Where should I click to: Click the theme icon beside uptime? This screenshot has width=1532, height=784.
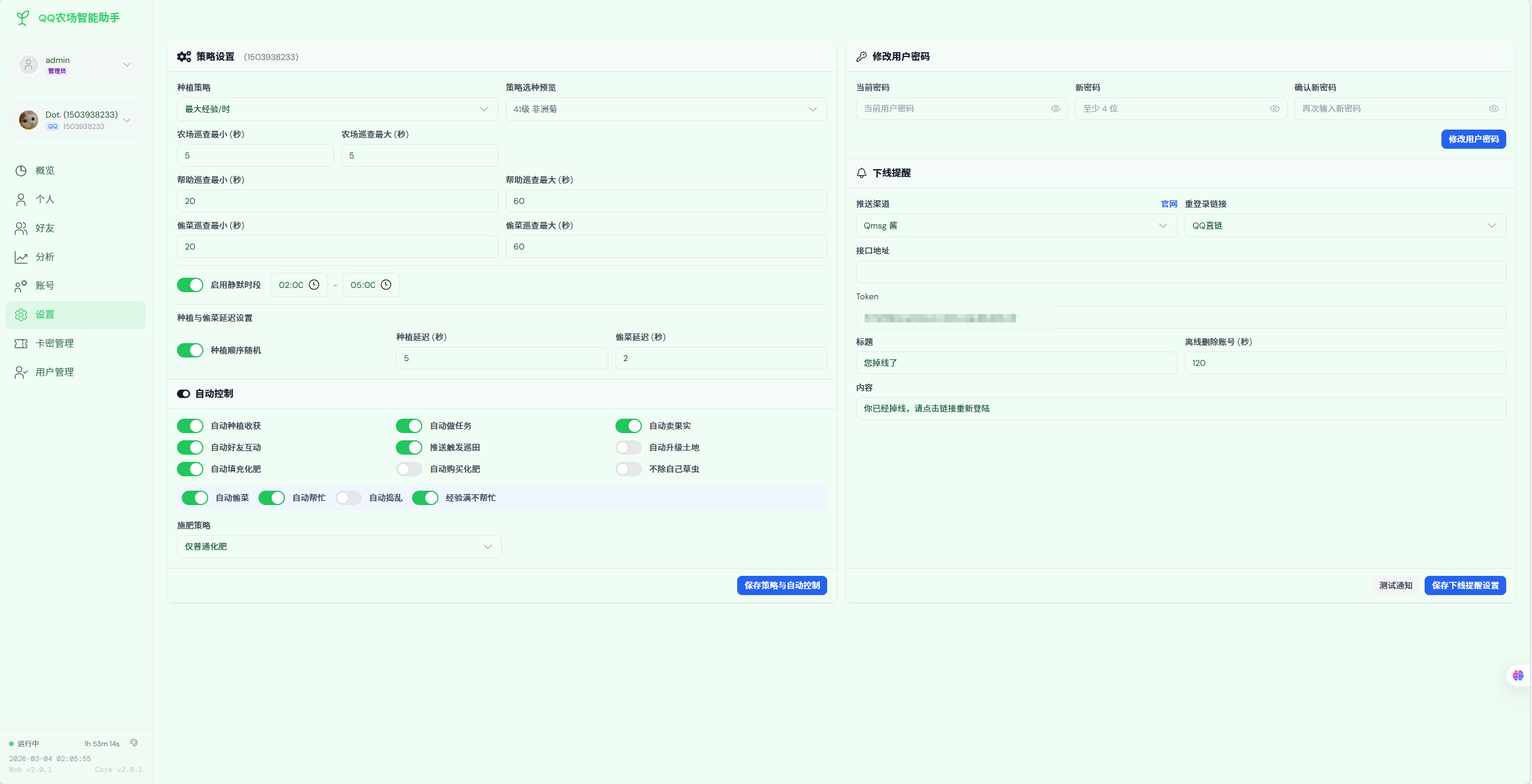134,743
